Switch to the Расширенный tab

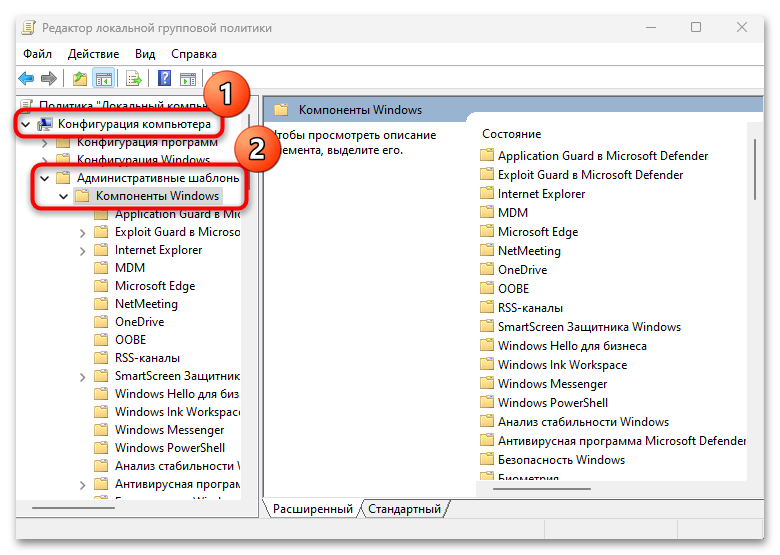pyautogui.click(x=312, y=509)
